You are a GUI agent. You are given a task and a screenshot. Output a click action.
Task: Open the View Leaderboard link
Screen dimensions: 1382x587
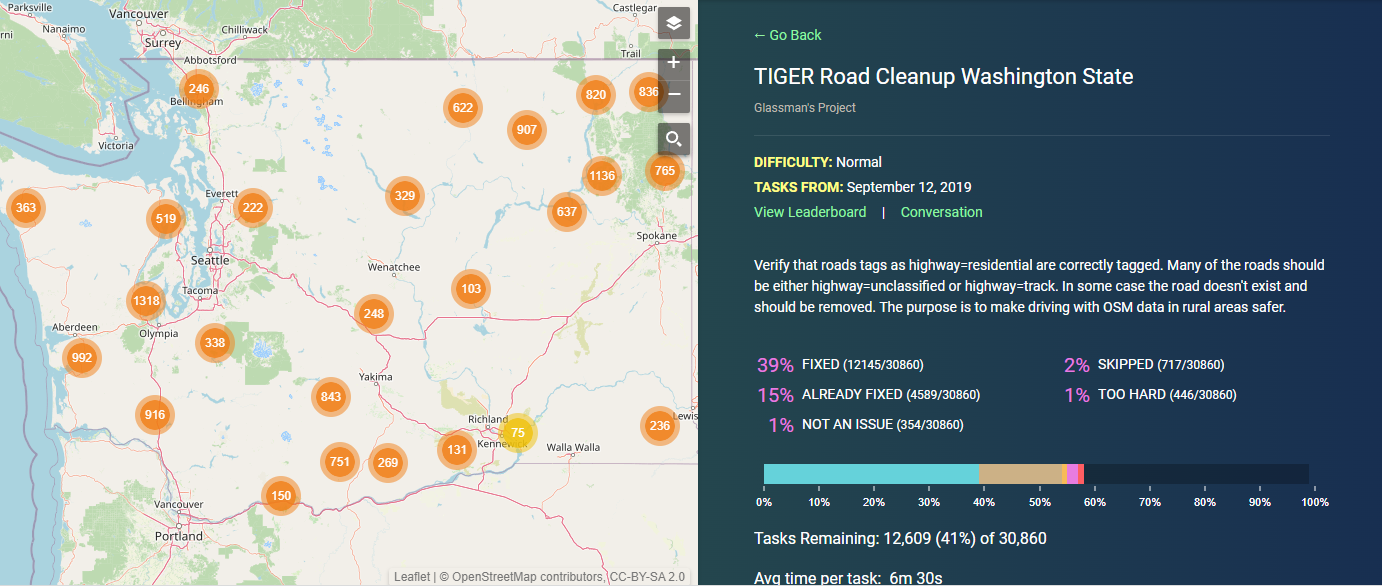(x=810, y=212)
